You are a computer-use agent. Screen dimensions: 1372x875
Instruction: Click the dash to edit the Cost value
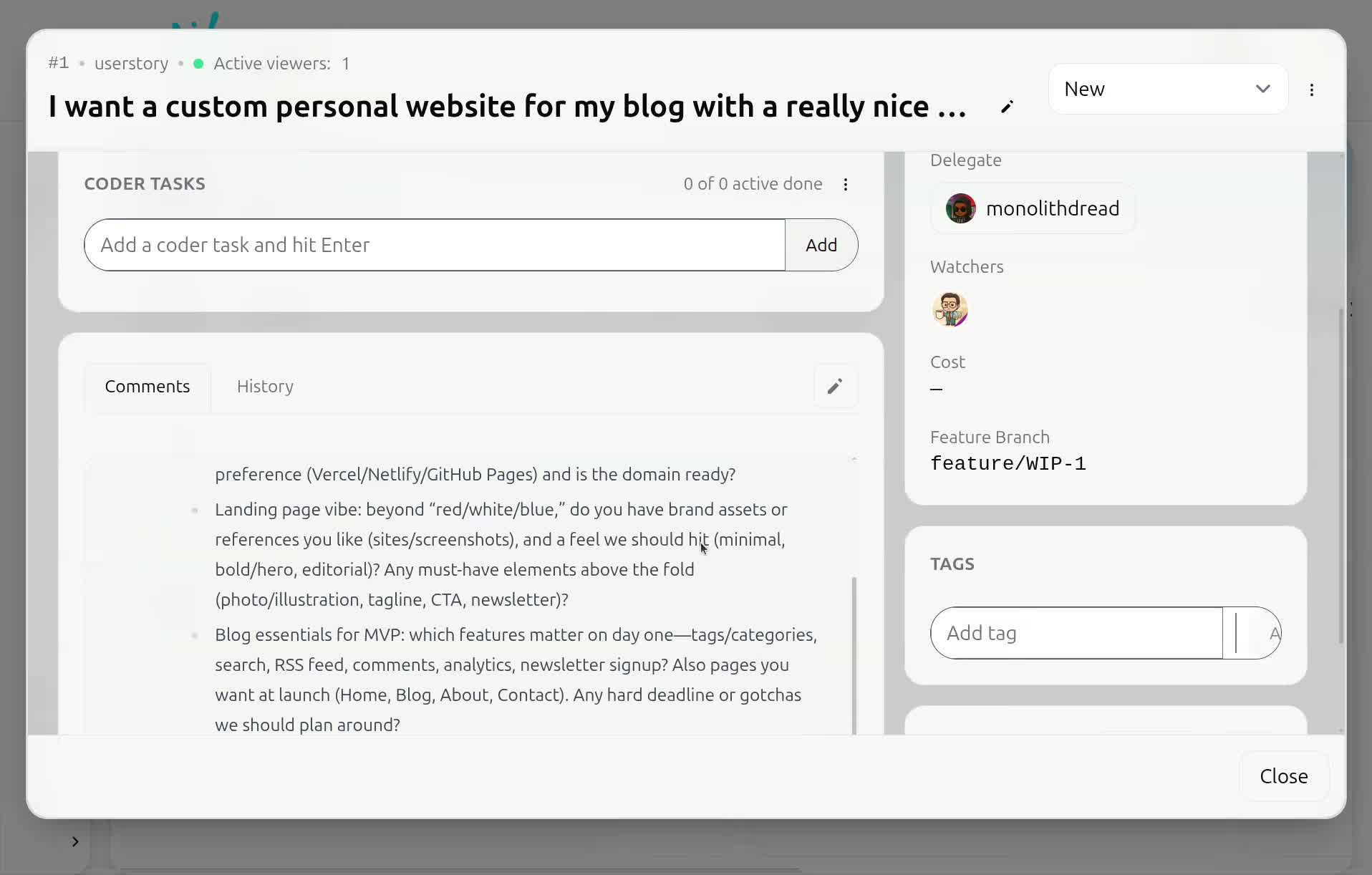coord(936,389)
